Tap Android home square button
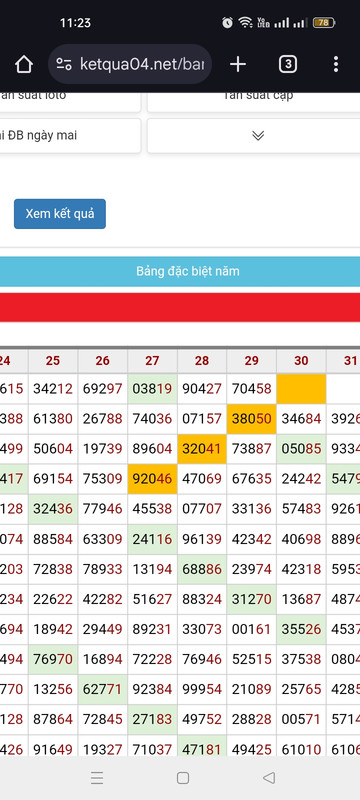The height and width of the screenshot is (800, 360). (x=183, y=778)
